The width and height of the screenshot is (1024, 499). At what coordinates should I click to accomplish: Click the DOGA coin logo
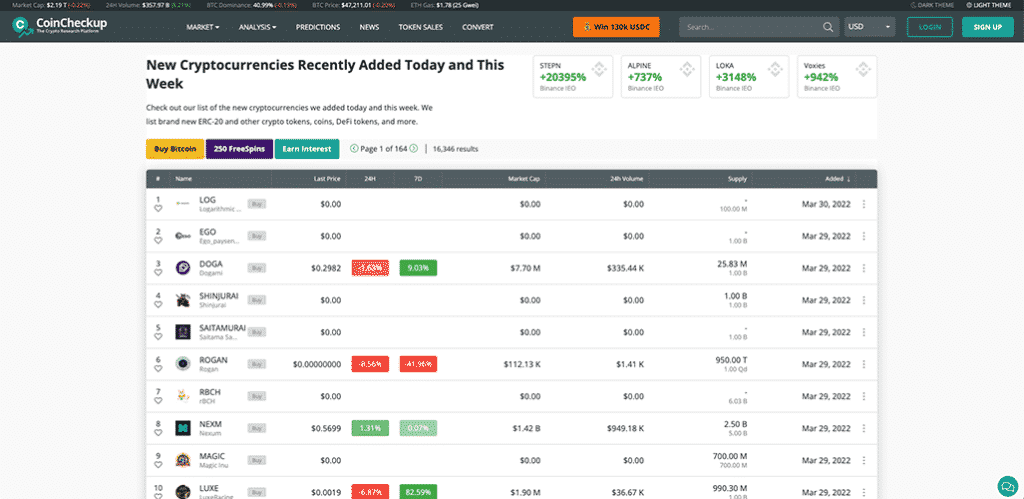pyautogui.click(x=183, y=268)
